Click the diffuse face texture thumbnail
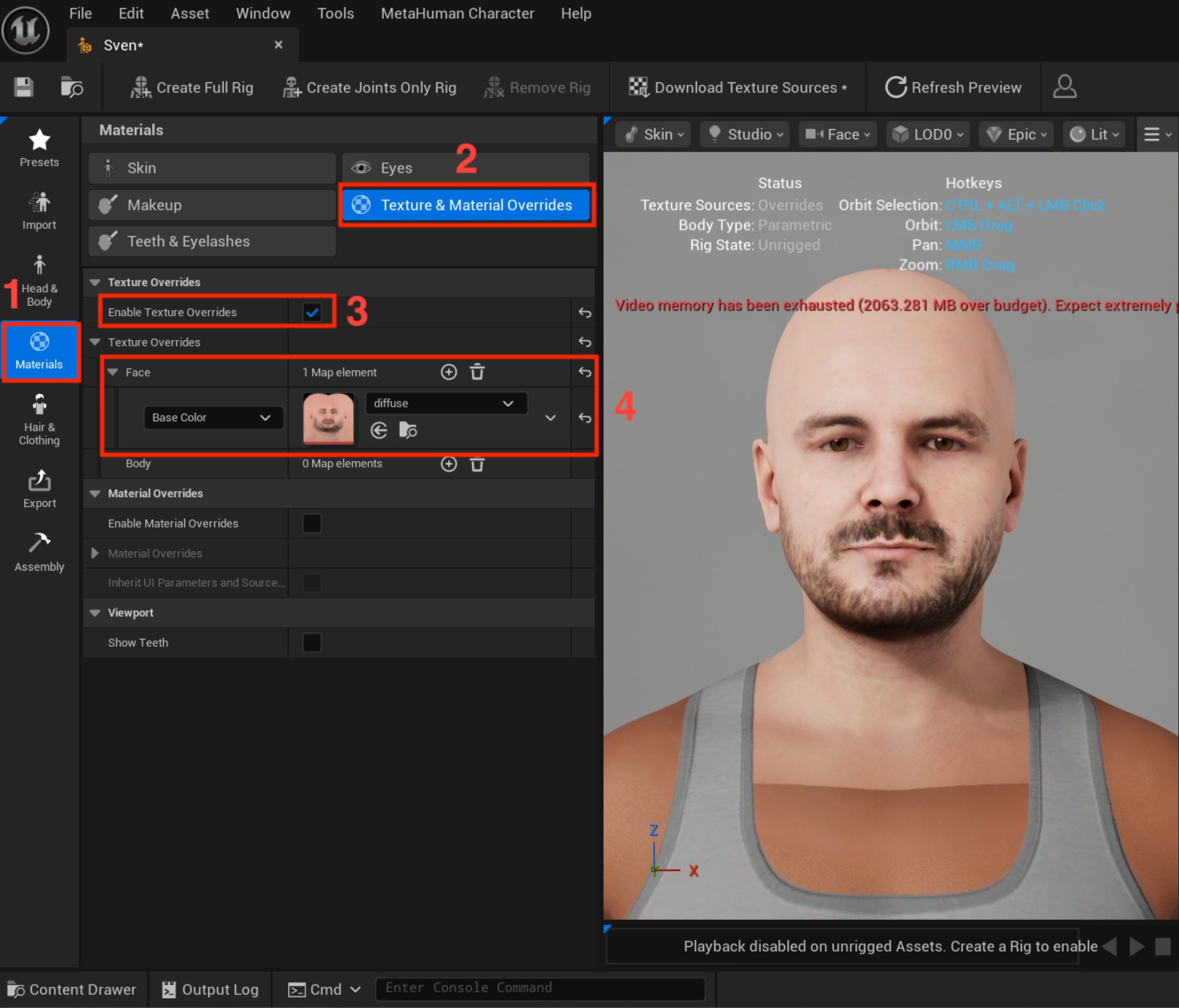The width and height of the screenshot is (1179, 1008). point(328,418)
